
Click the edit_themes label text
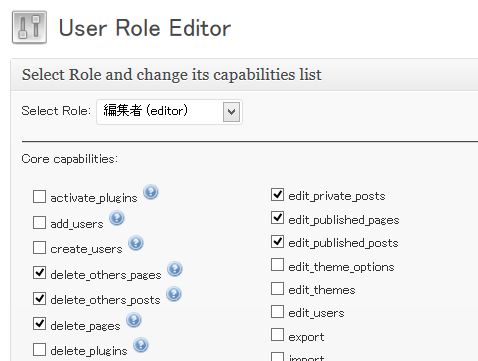(x=322, y=290)
